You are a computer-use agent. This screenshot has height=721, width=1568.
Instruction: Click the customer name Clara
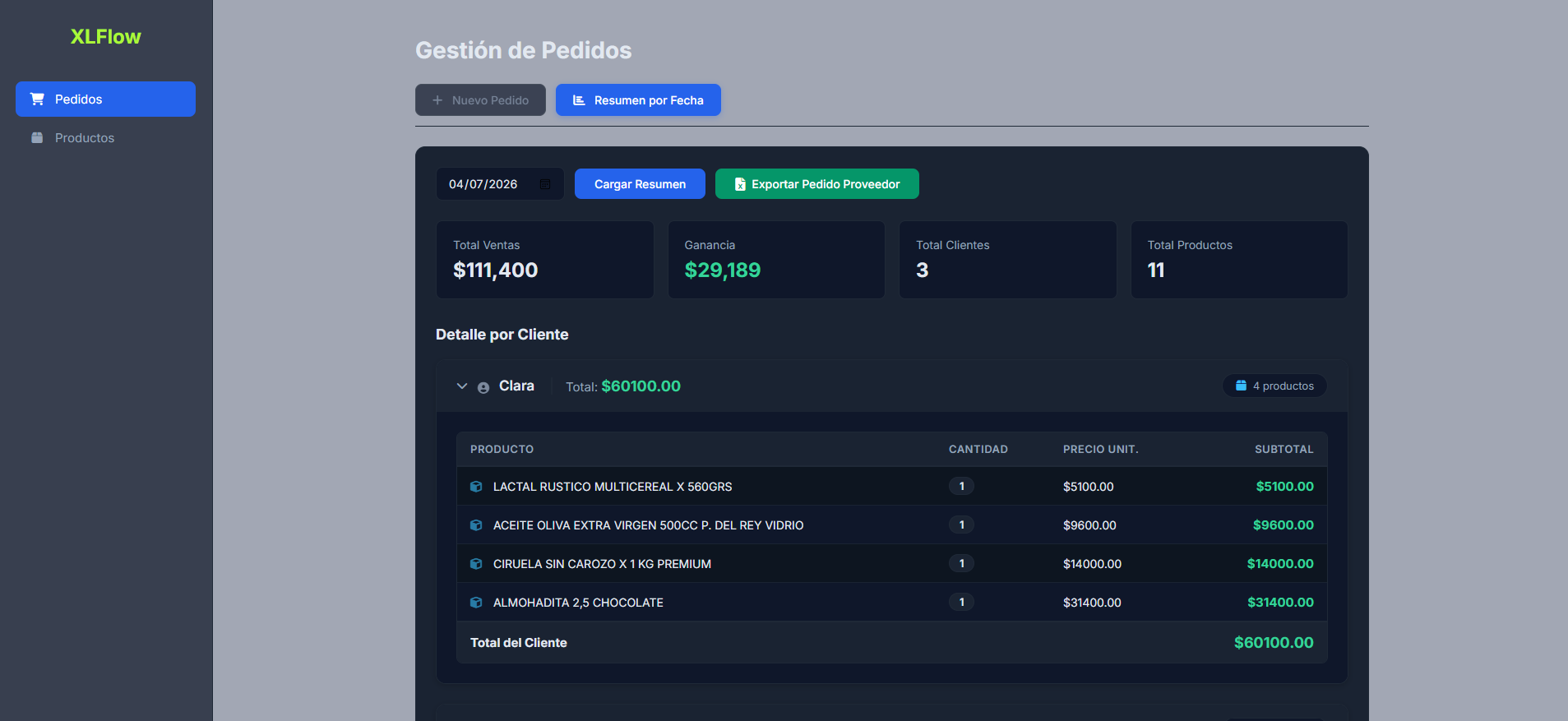(x=516, y=386)
